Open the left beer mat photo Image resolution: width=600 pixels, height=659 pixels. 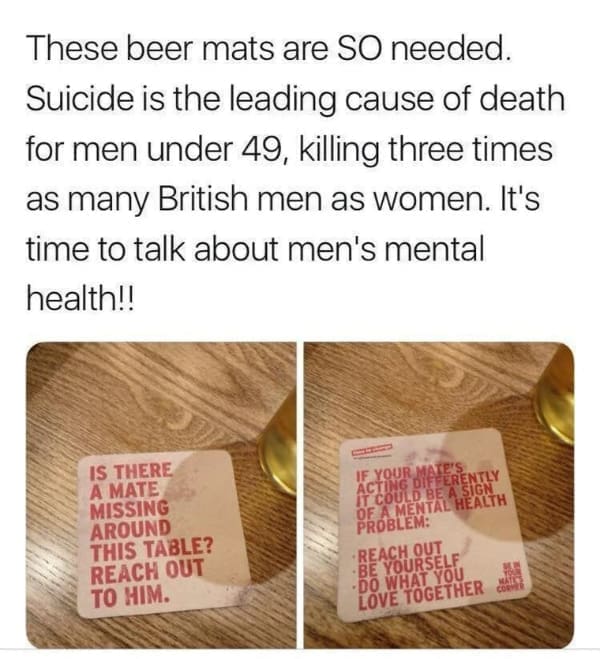pyautogui.click(x=161, y=495)
